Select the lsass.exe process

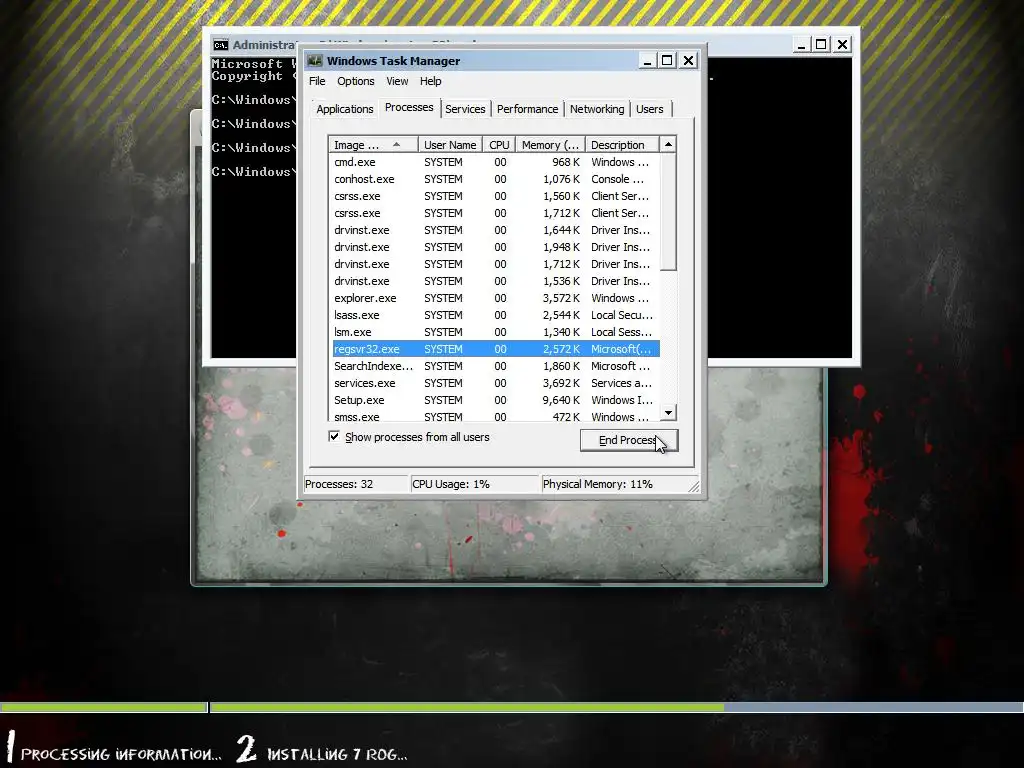pyautogui.click(x=494, y=315)
